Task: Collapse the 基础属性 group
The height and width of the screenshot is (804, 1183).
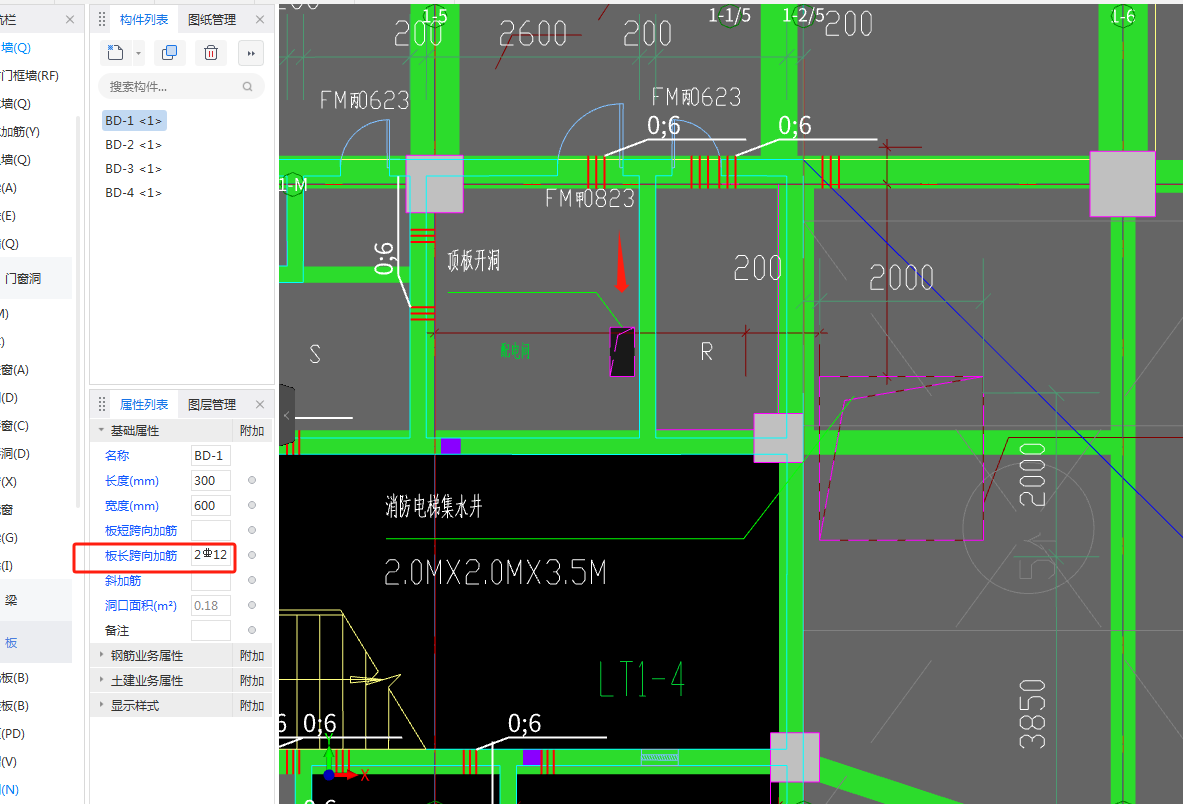Action: coord(101,430)
